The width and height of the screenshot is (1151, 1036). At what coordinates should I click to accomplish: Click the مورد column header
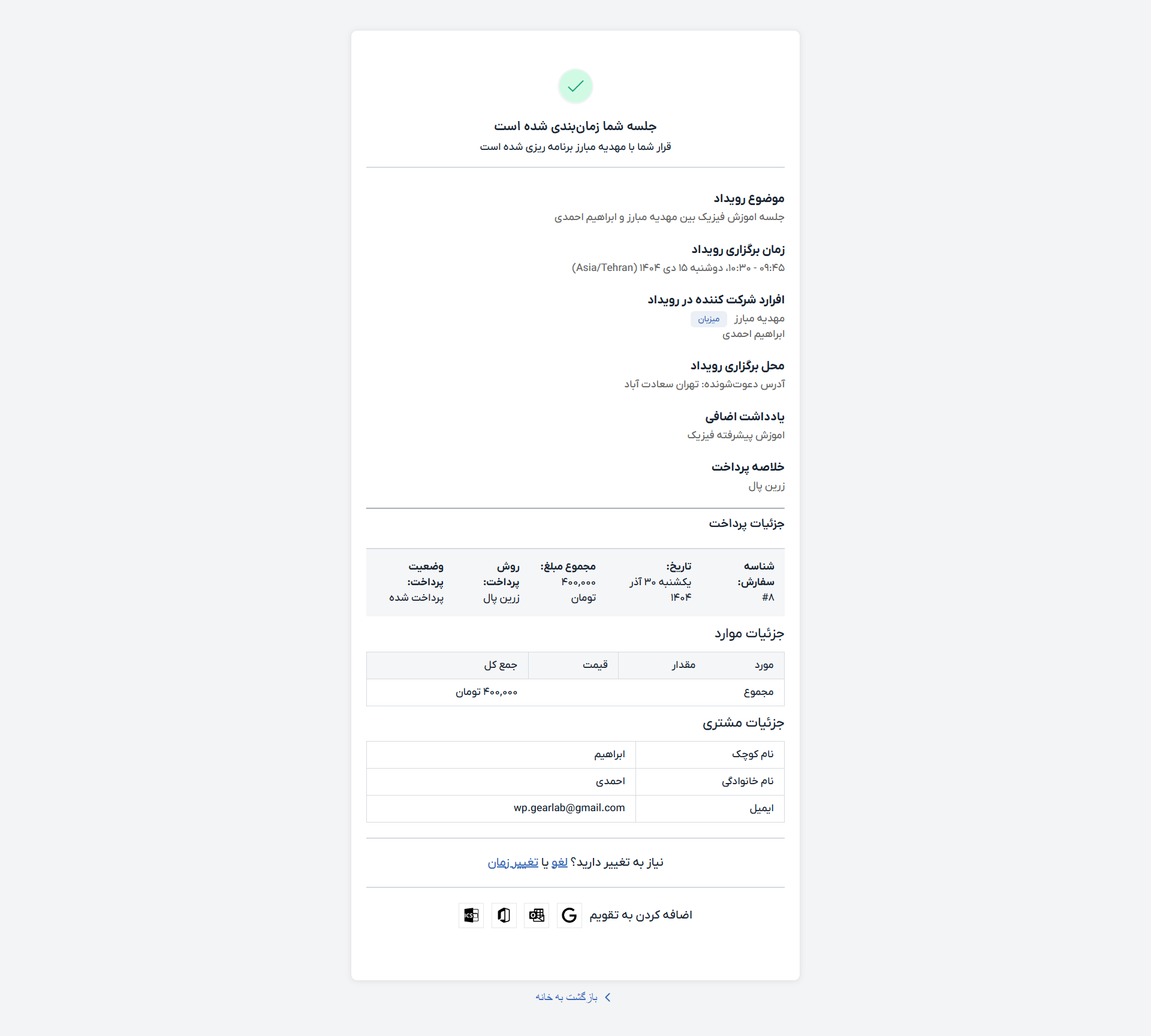764,665
